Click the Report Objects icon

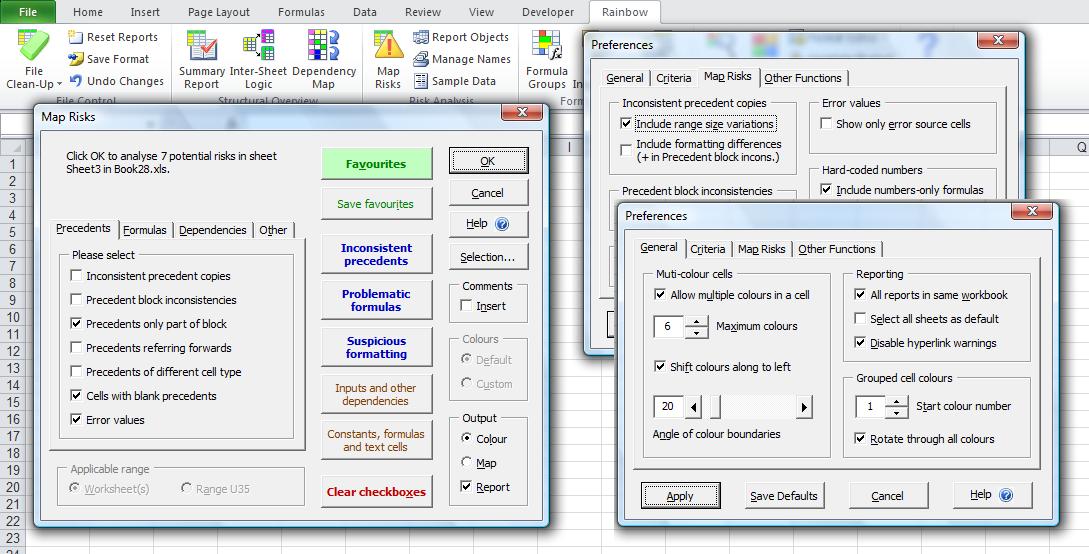pyautogui.click(x=420, y=37)
